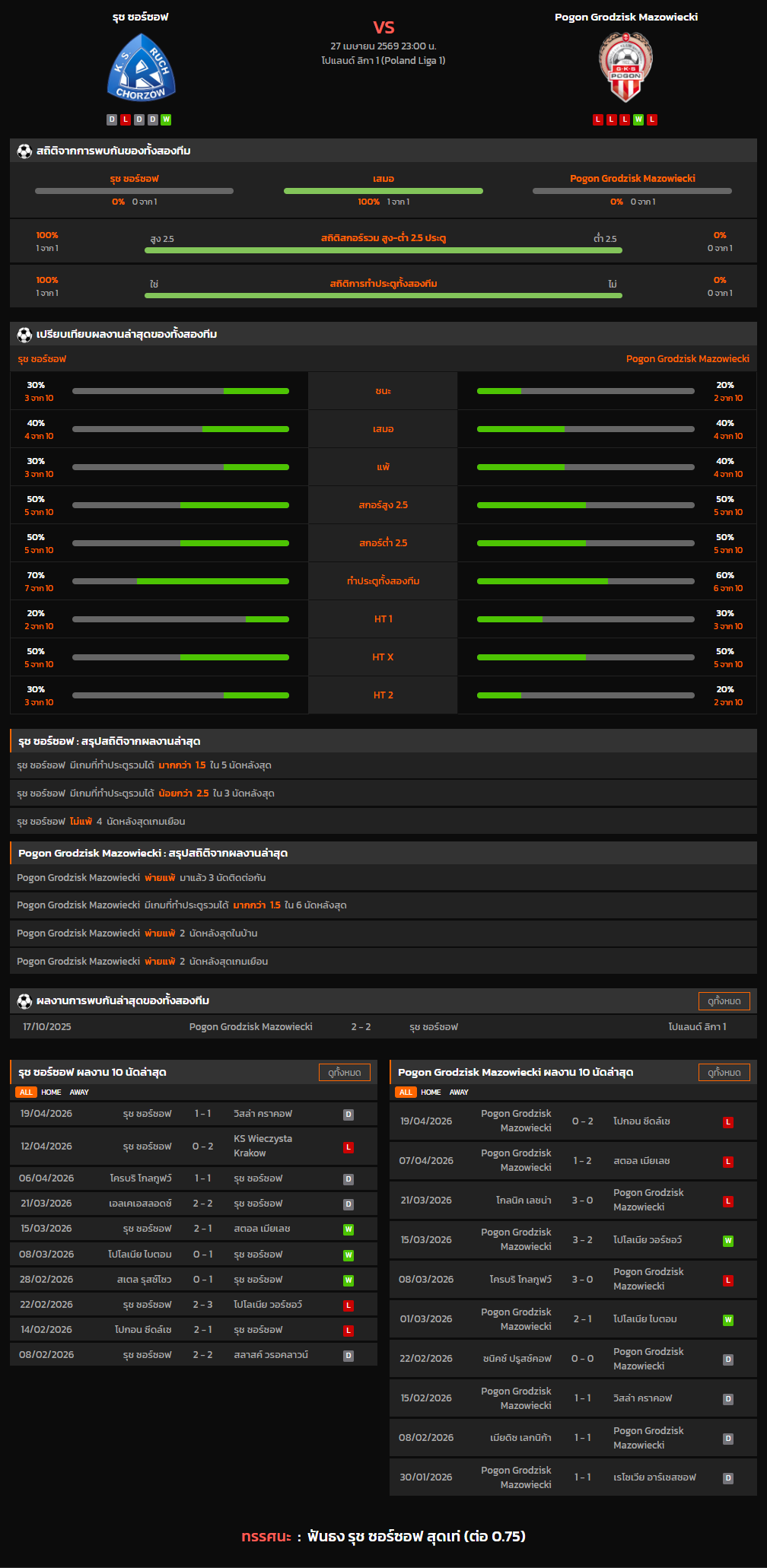Click green W form badge under Pogon logo
This screenshot has width=767, height=1568.
pyautogui.click(x=638, y=119)
